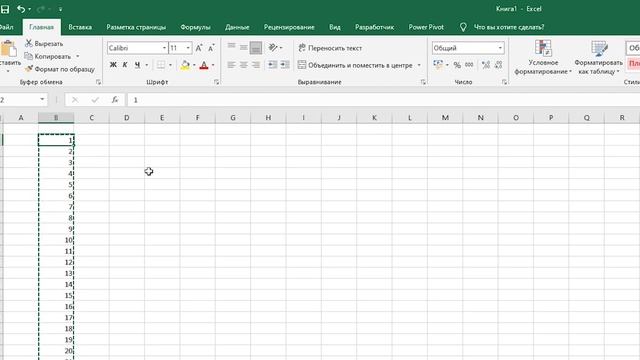Insert function with fx button
The image size is (640, 360).
click(x=115, y=100)
